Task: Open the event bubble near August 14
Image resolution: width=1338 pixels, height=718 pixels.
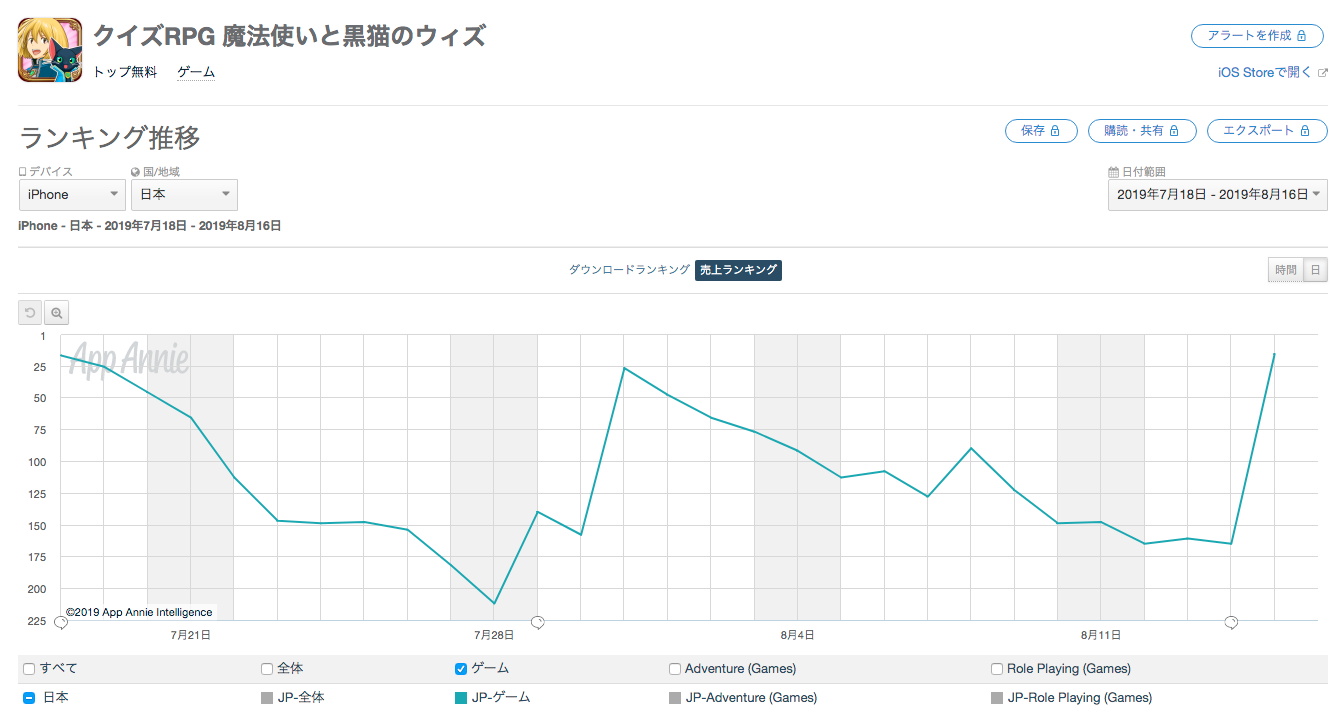Action: point(1231,622)
